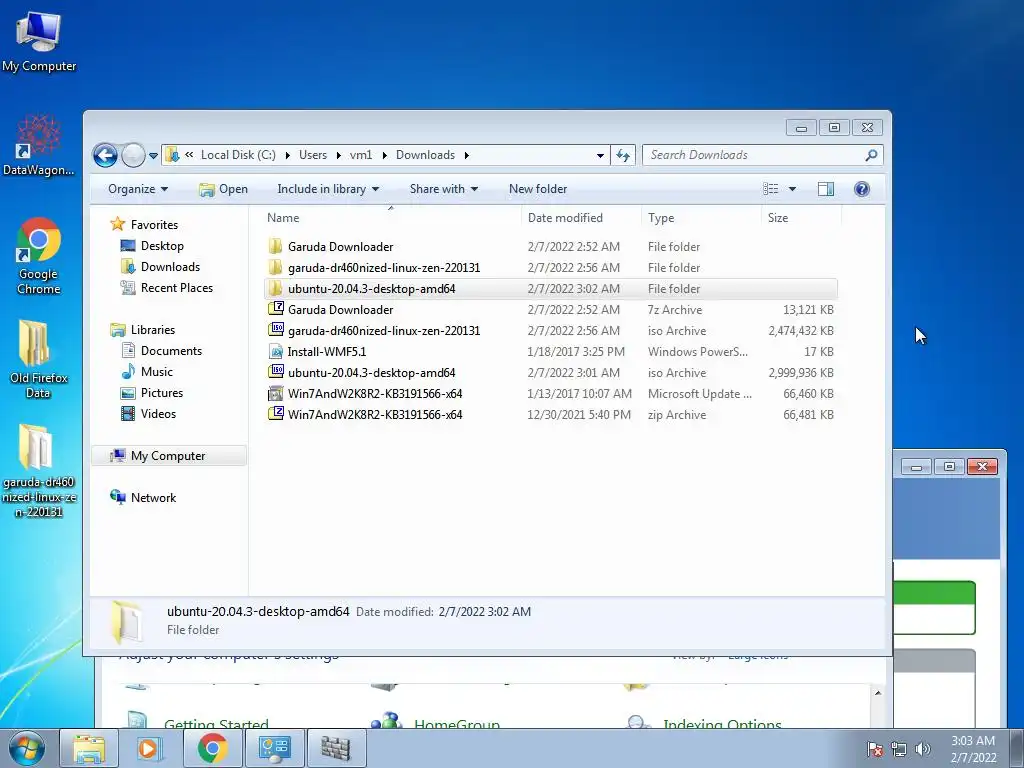
Task: Click the DataWagon desktop shortcut
Action: [x=39, y=145]
